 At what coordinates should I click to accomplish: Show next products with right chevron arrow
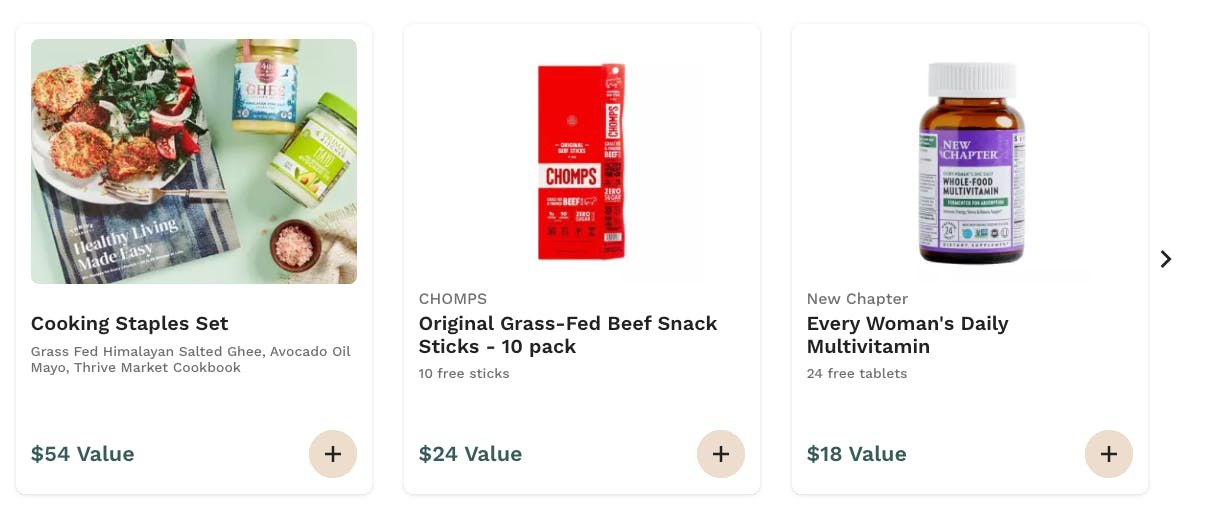pos(1165,259)
